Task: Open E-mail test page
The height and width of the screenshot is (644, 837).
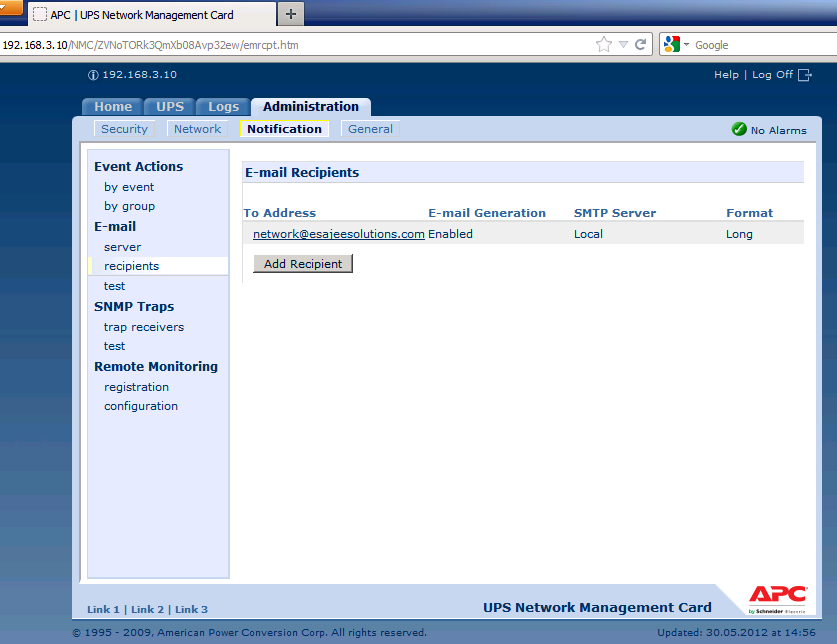Action: 114,286
